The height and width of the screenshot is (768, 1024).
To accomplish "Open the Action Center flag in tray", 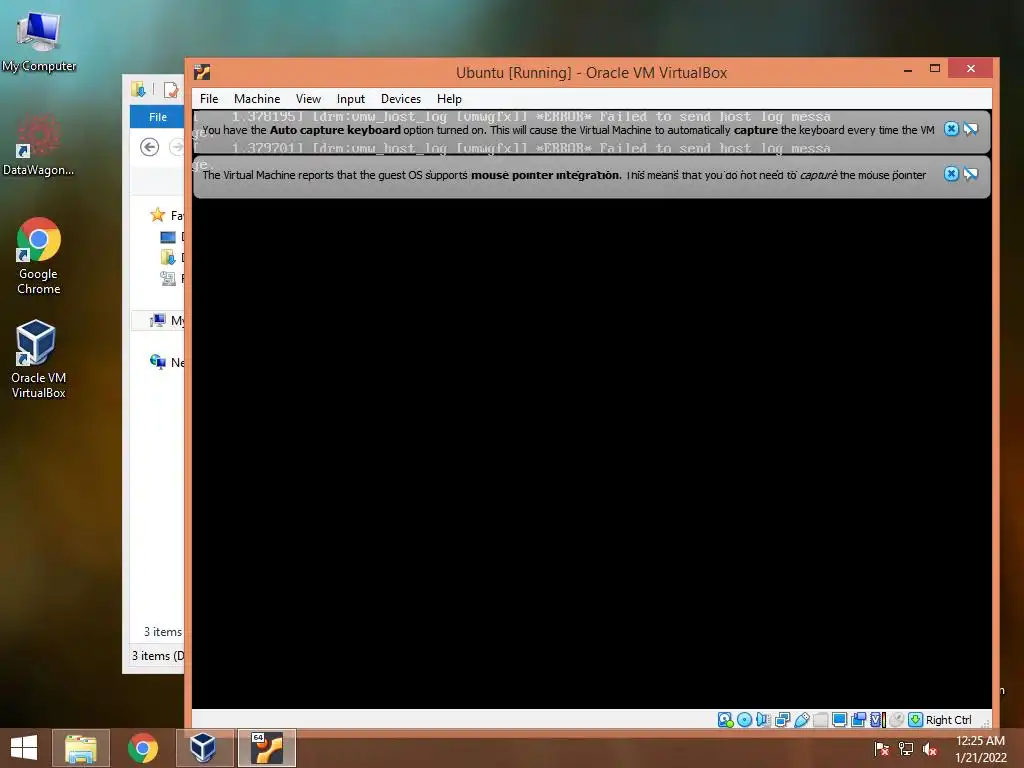I will (881, 748).
